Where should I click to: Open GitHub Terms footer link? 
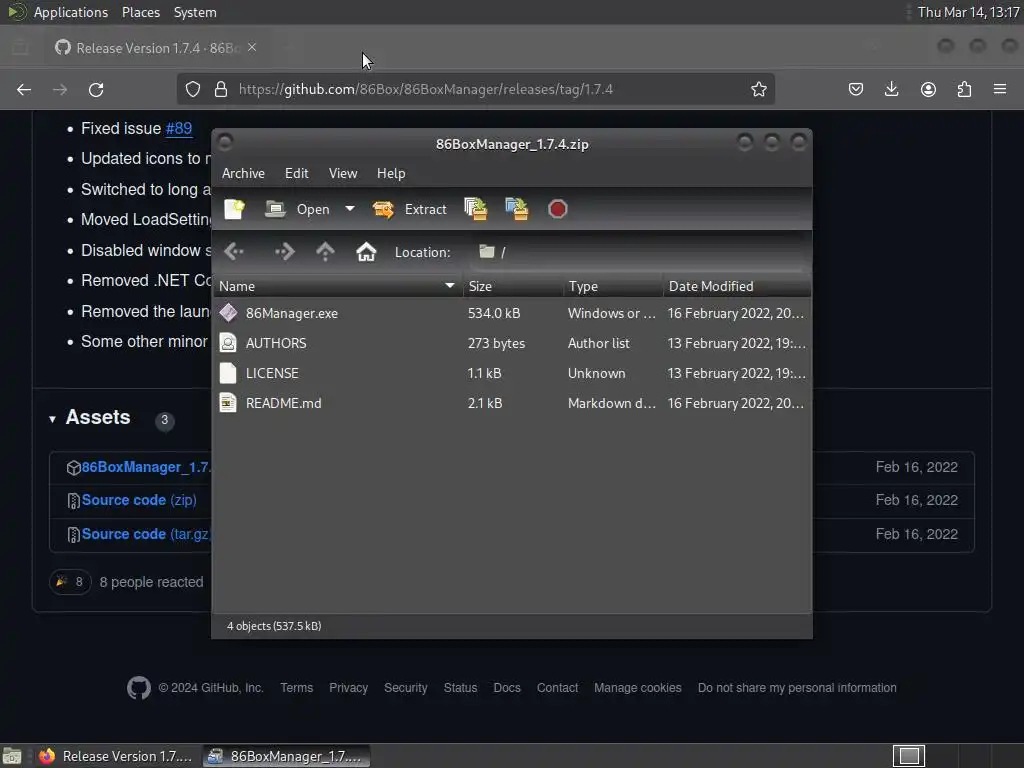pos(296,688)
